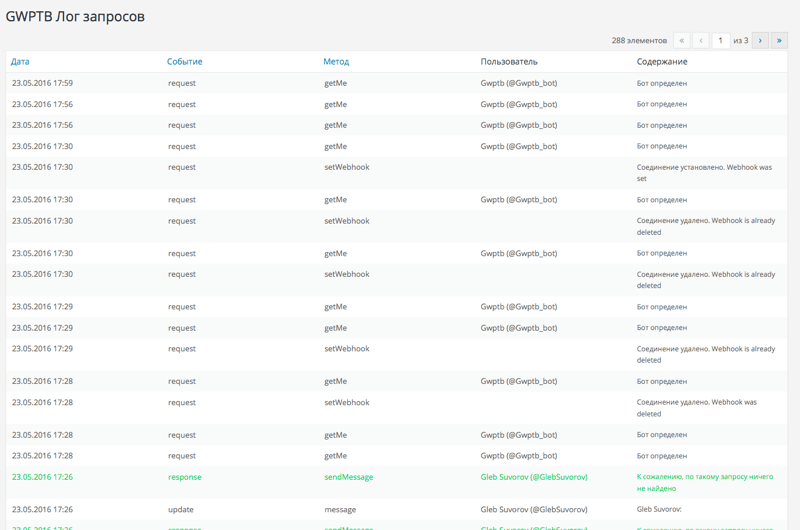The height and width of the screenshot is (530, 800).
Task: Click the setWebhook method at 17:29
Action: click(347, 349)
